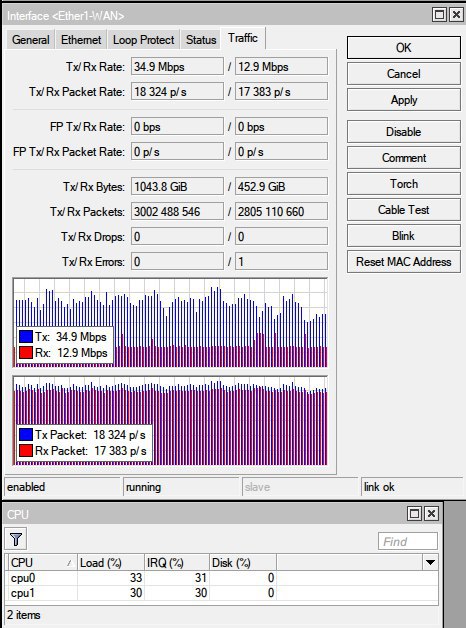Open the CPU list filter funnel icon

[16, 539]
